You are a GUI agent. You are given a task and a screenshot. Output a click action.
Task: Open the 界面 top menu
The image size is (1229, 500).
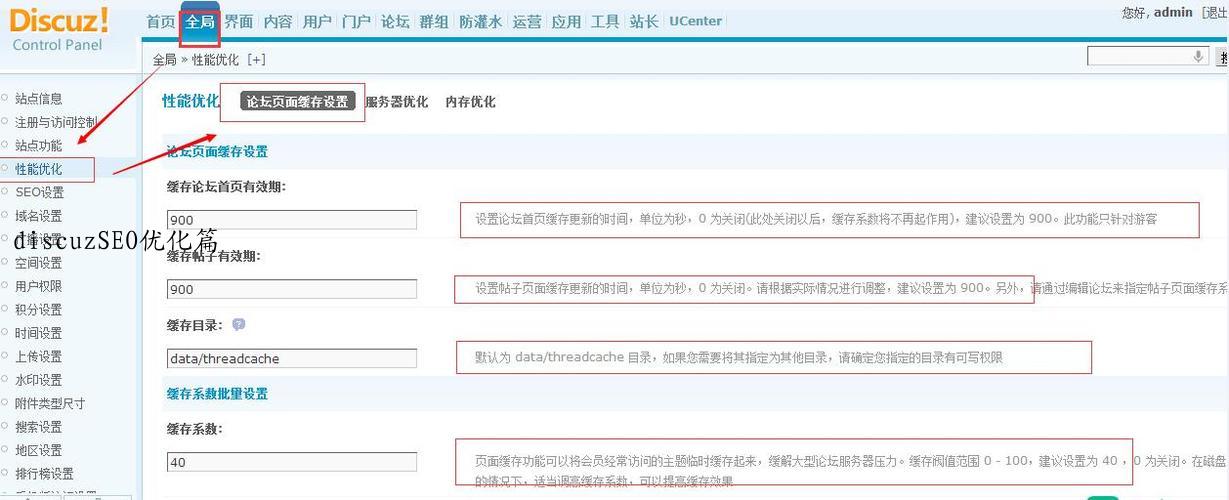click(x=239, y=21)
